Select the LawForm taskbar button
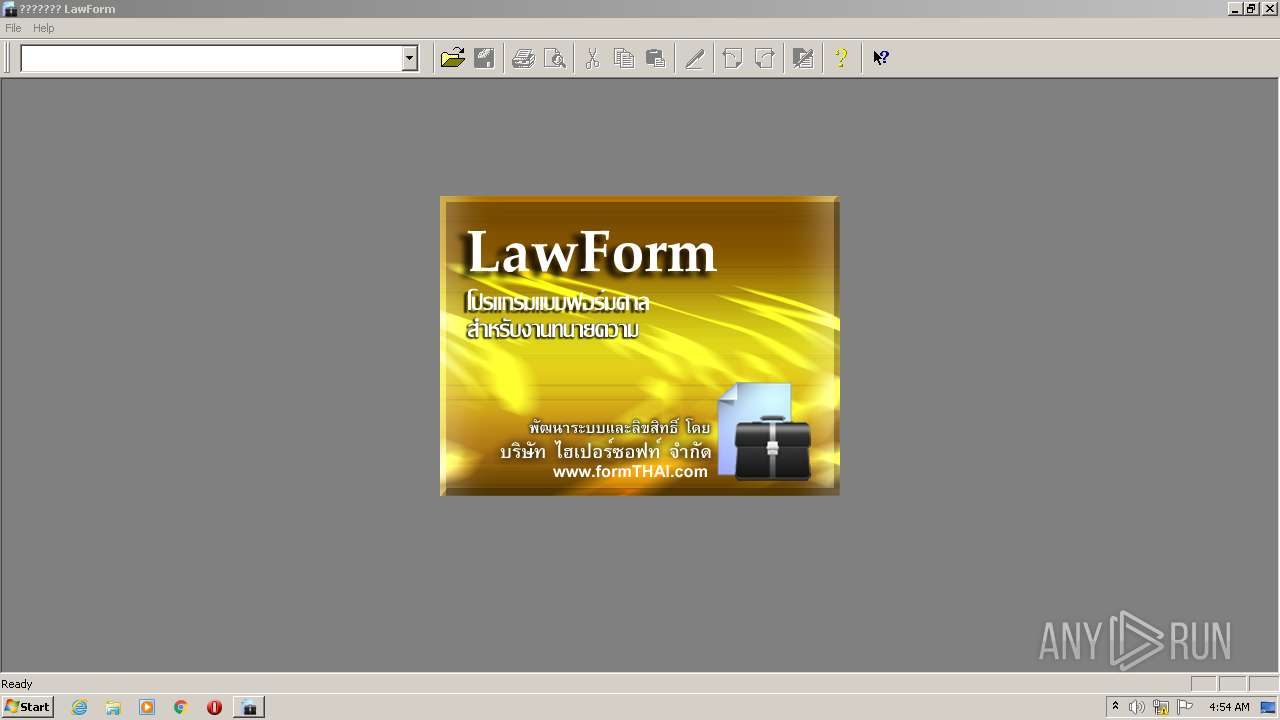Image resolution: width=1280 pixels, height=720 pixels. 249,707
